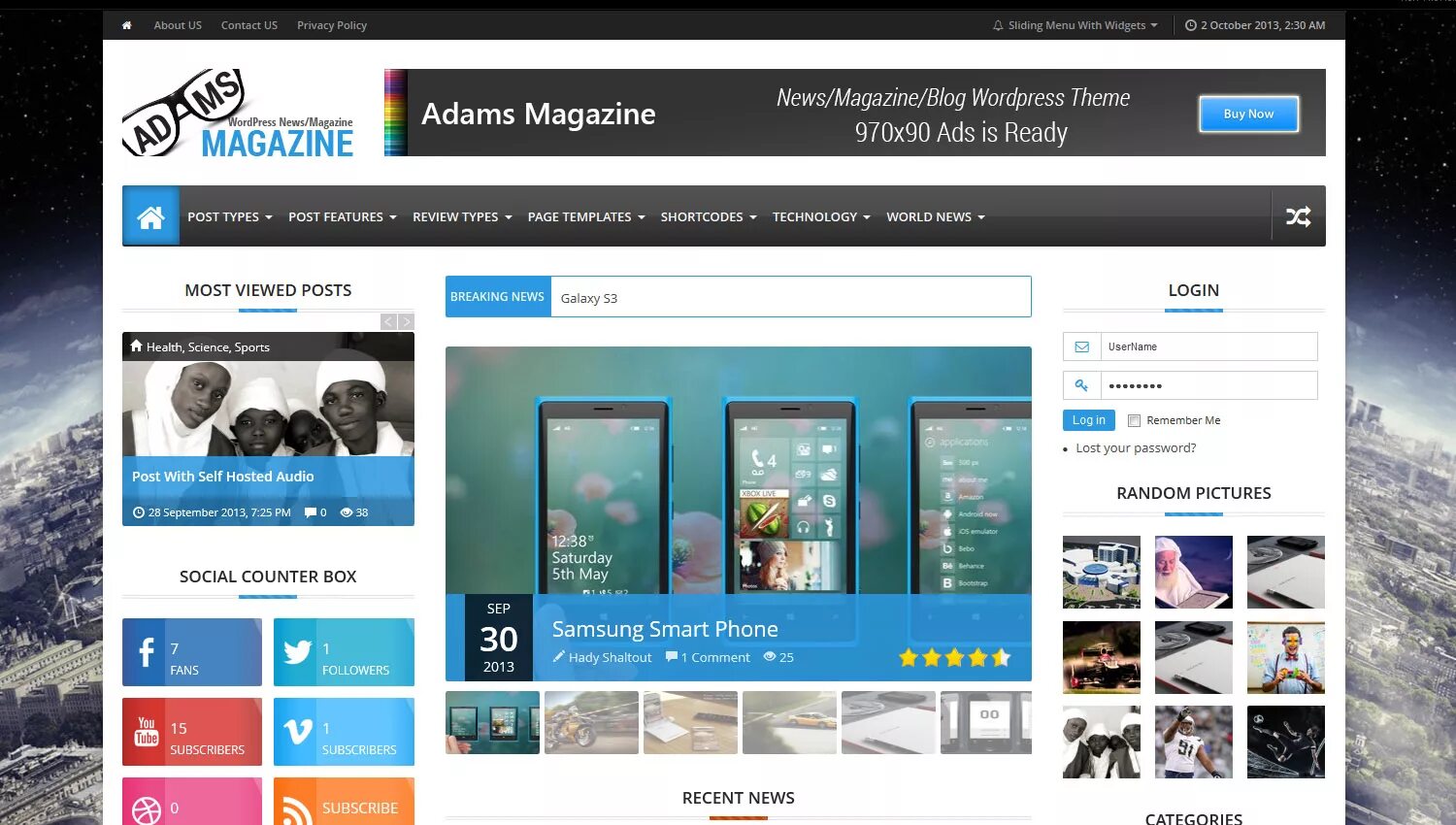Click the comment icon on Self Hosted Audio post
Viewport: 1456px width, 825px height.
(310, 512)
